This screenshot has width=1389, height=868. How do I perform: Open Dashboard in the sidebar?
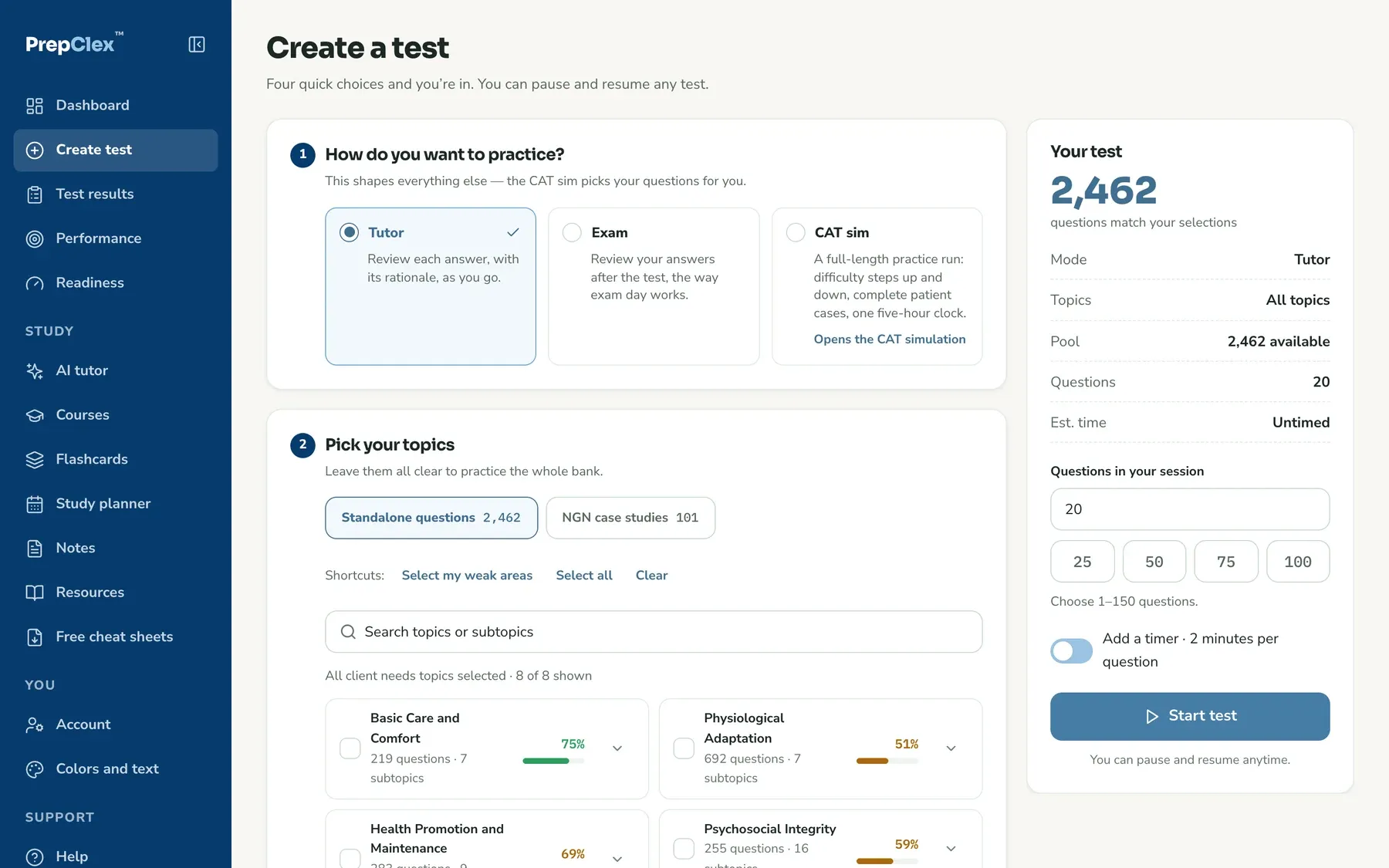(116, 106)
